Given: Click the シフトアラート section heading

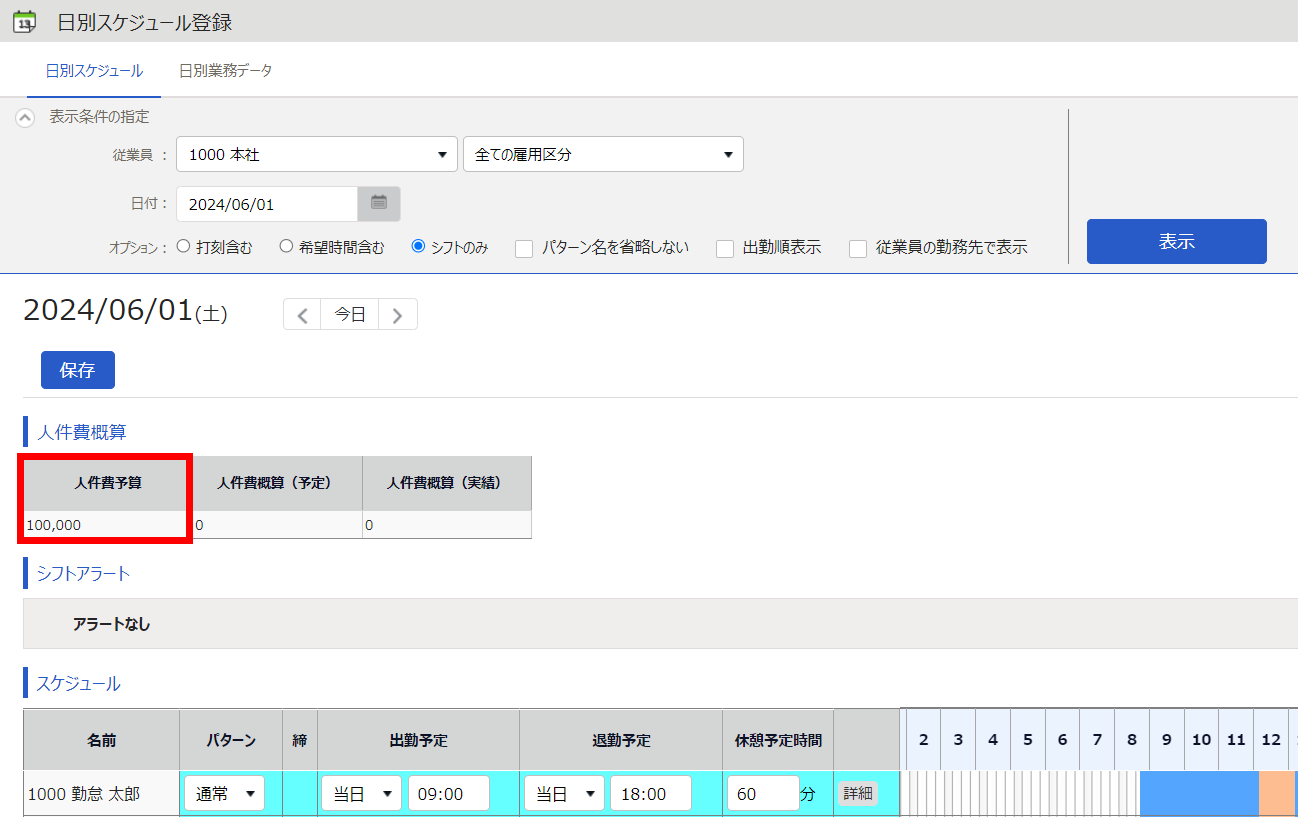Looking at the screenshot, I should tap(83, 574).
